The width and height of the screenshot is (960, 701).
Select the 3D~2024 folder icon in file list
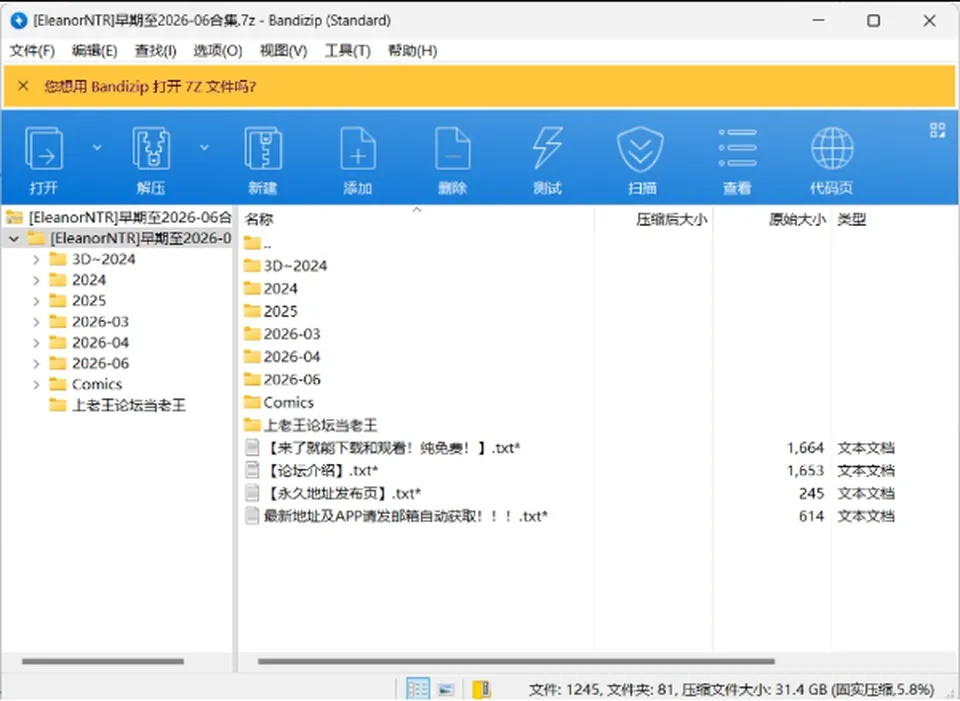pyautogui.click(x=252, y=265)
